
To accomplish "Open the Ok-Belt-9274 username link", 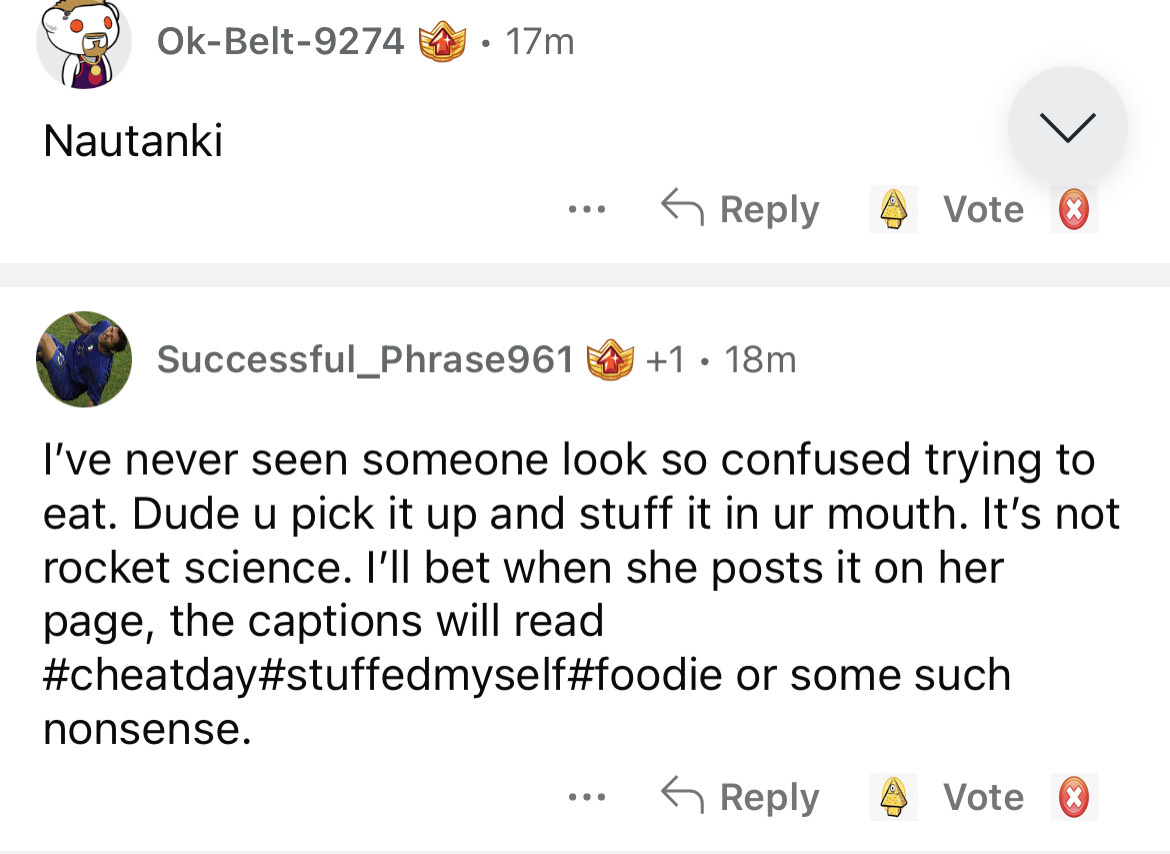I will [280, 42].
